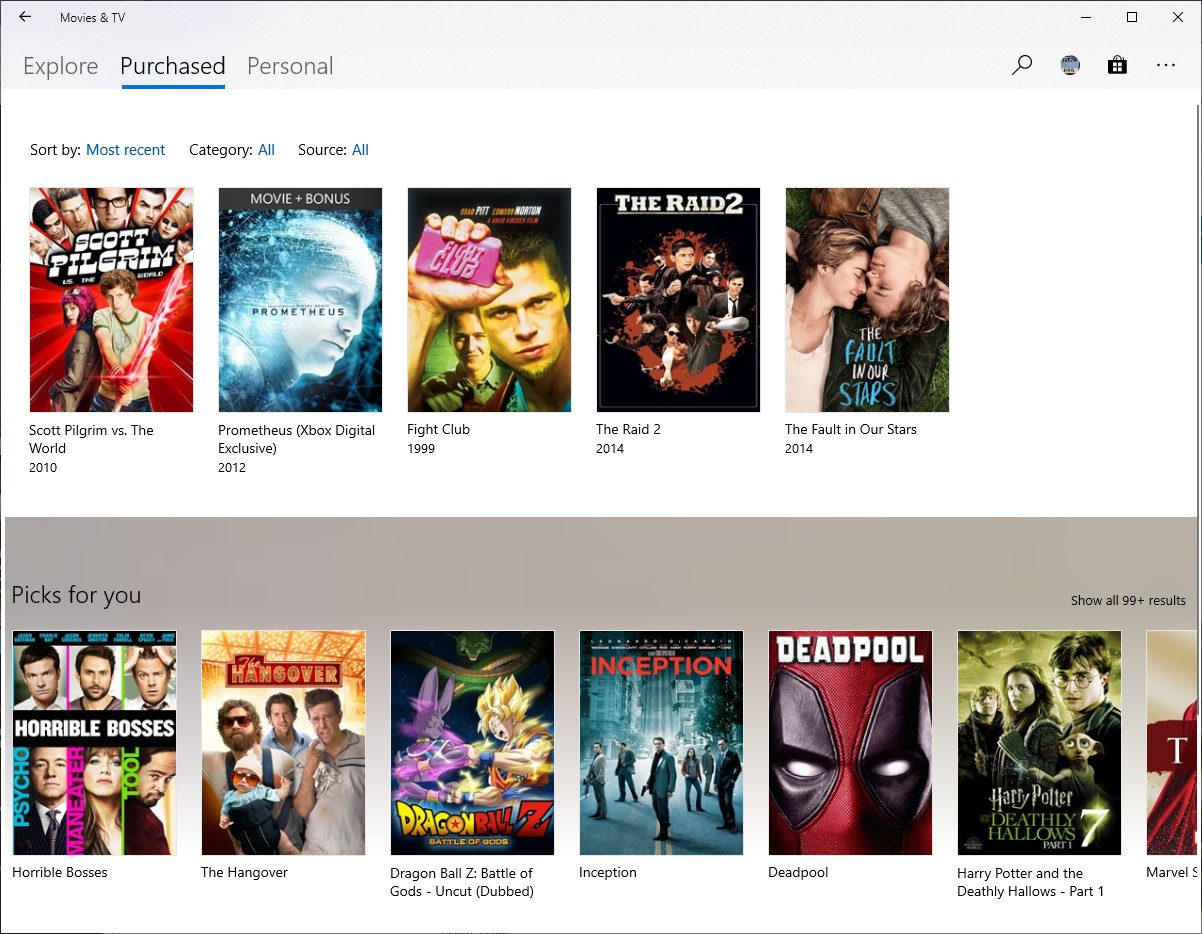Screen dimensions: 1202x934
Task: Click The Hangover title text
Action: (x=244, y=872)
